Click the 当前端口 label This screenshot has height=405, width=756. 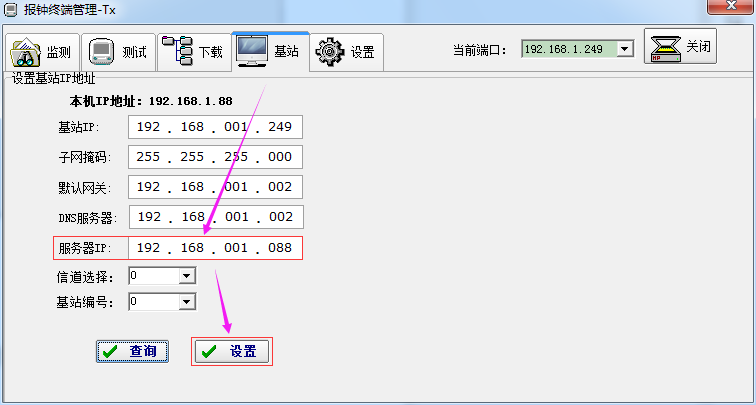coord(480,50)
